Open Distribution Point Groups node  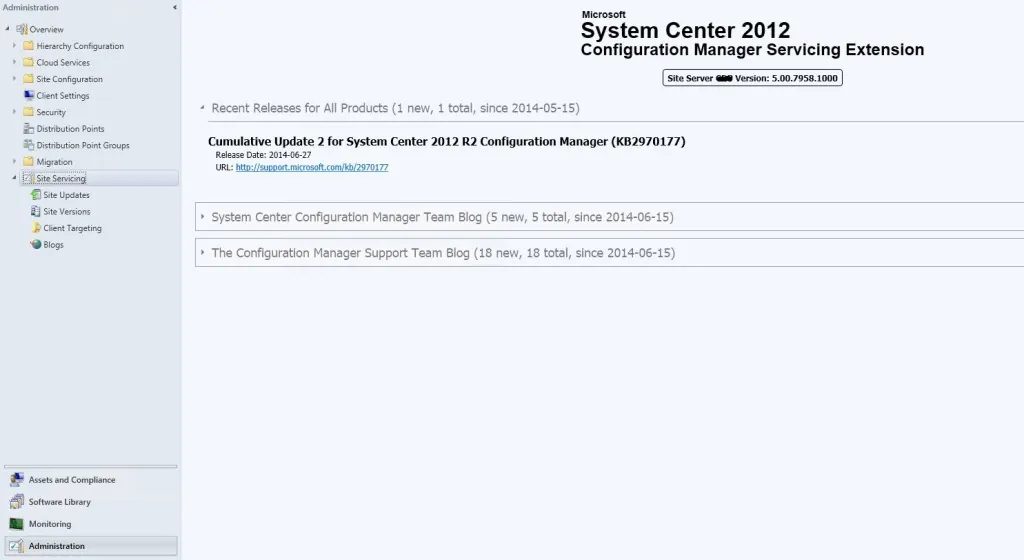(83, 145)
